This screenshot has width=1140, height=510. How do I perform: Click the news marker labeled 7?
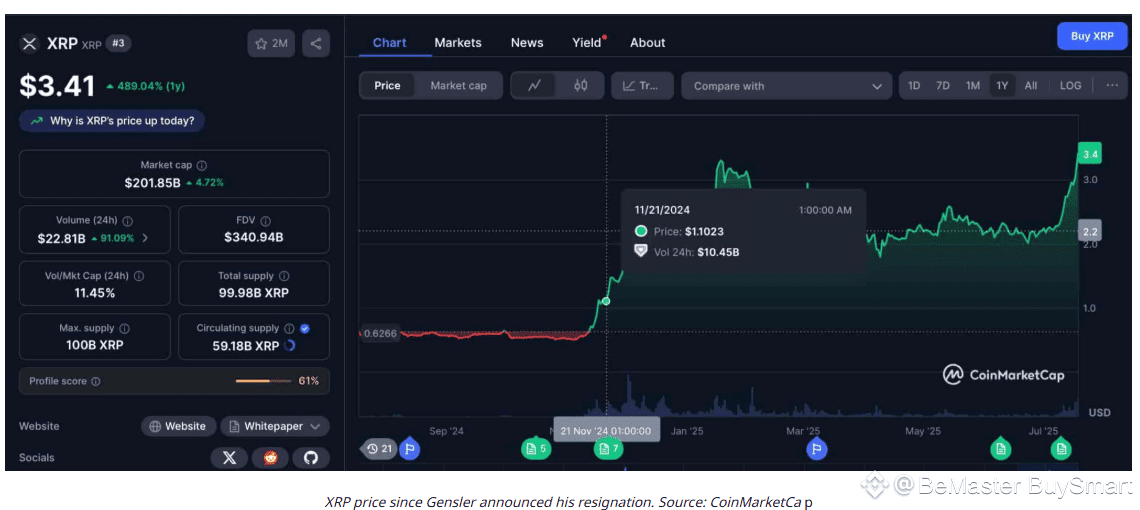(x=608, y=449)
